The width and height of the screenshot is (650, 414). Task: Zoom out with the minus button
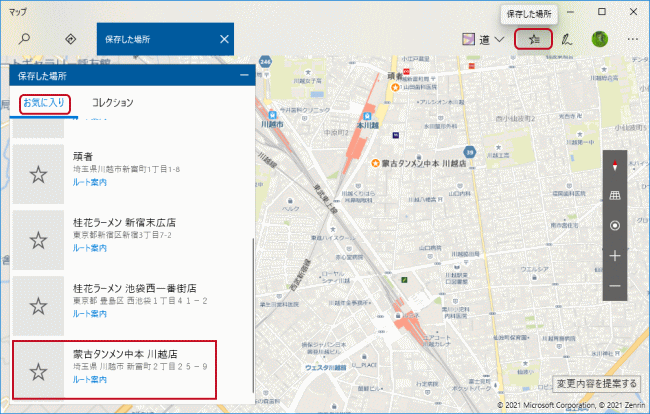(x=615, y=286)
